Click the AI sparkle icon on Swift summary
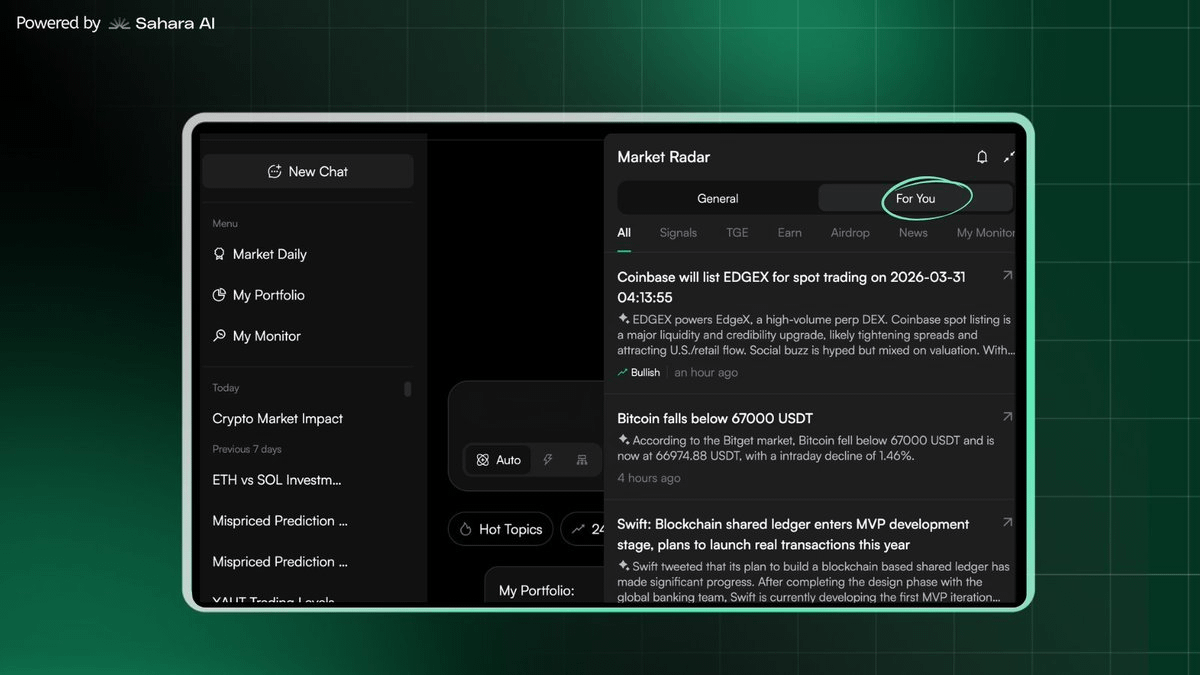This screenshot has height=675, width=1200. [623, 566]
